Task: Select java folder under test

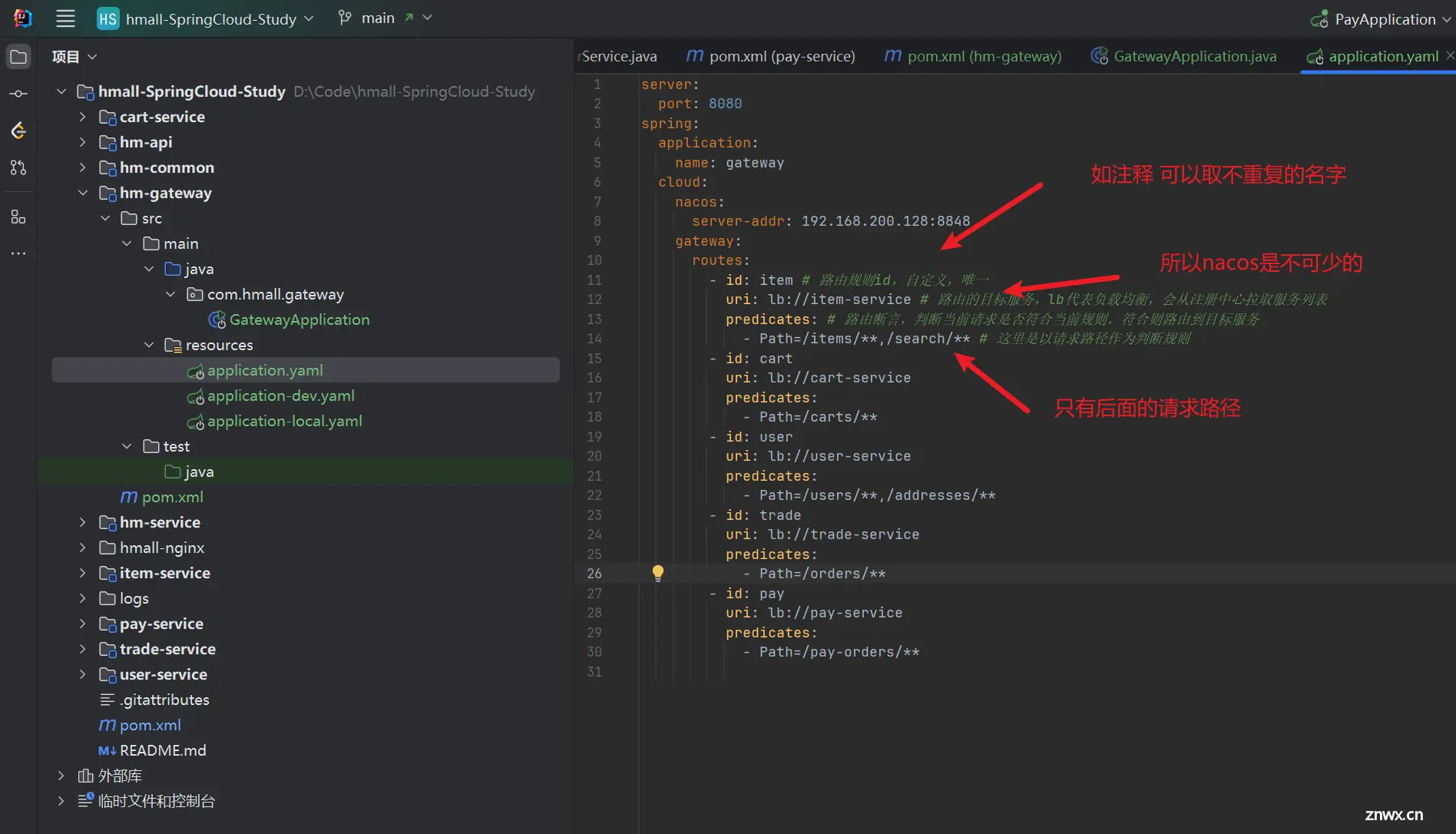Action: tap(199, 472)
